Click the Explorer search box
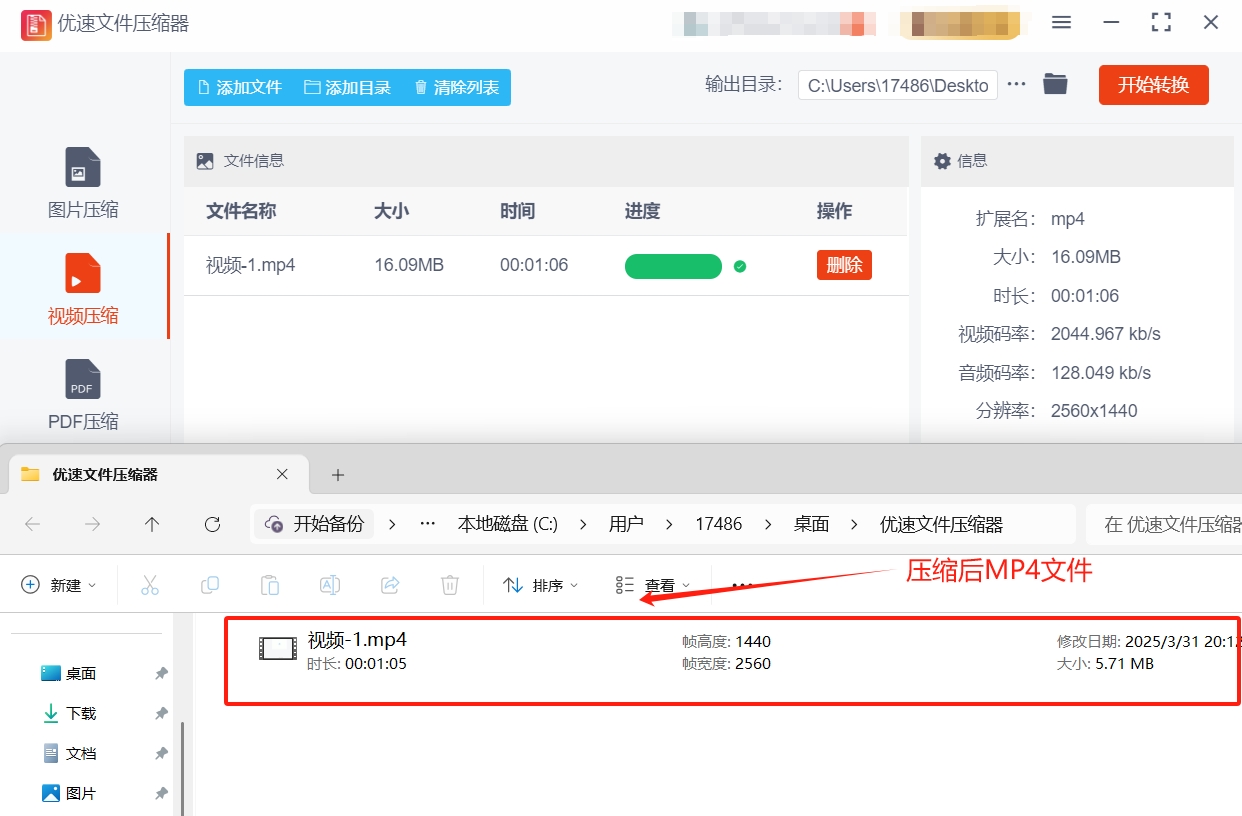This screenshot has width=1242, height=816. click(1164, 524)
